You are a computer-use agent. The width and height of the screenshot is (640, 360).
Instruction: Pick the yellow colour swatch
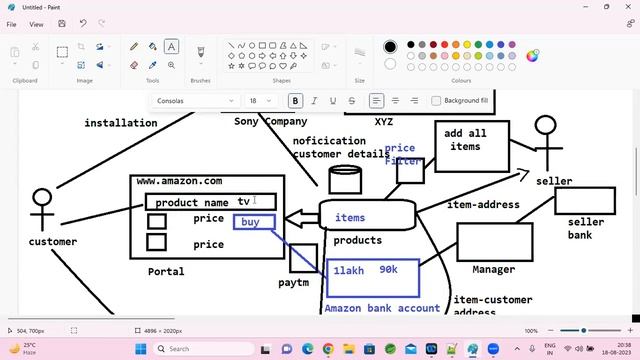467,44
